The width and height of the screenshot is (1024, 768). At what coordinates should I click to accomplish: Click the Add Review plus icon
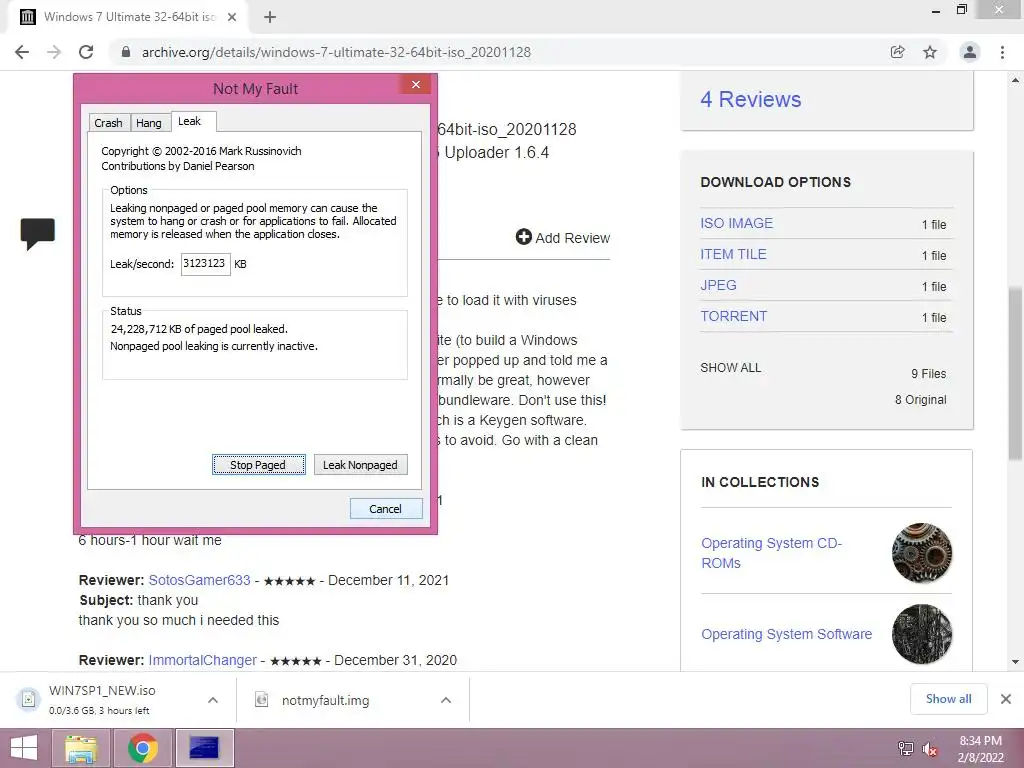pyautogui.click(x=524, y=237)
